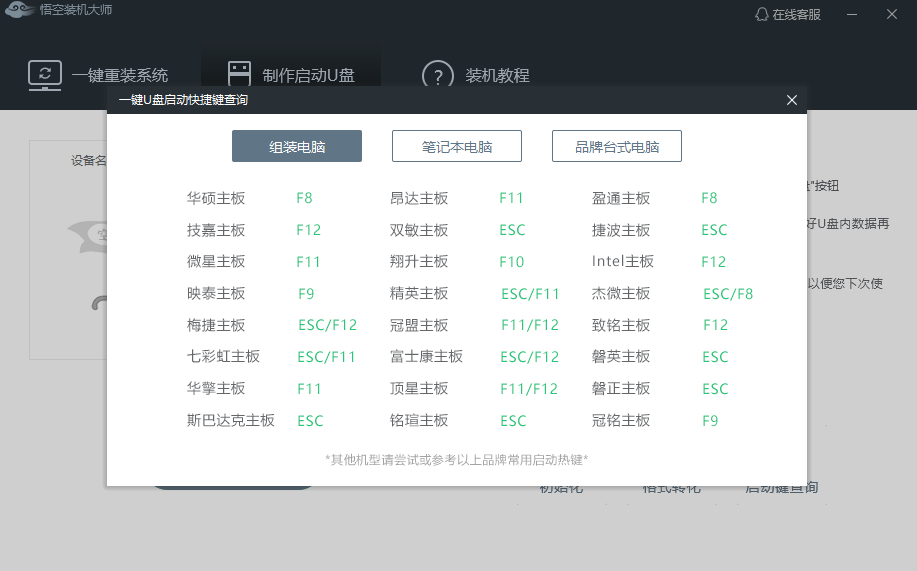Click the 翔升主板 entry

419,262
